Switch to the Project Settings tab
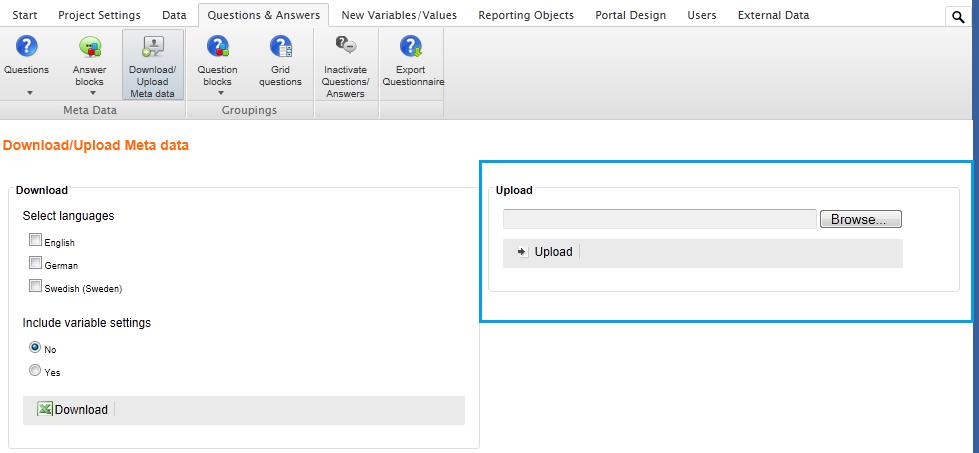Image resolution: width=979 pixels, height=453 pixels. tap(99, 15)
